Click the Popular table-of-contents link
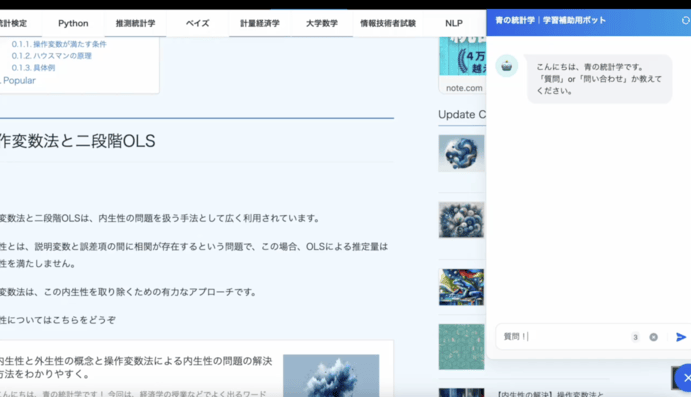The image size is (691, 397). pos(19,81)
